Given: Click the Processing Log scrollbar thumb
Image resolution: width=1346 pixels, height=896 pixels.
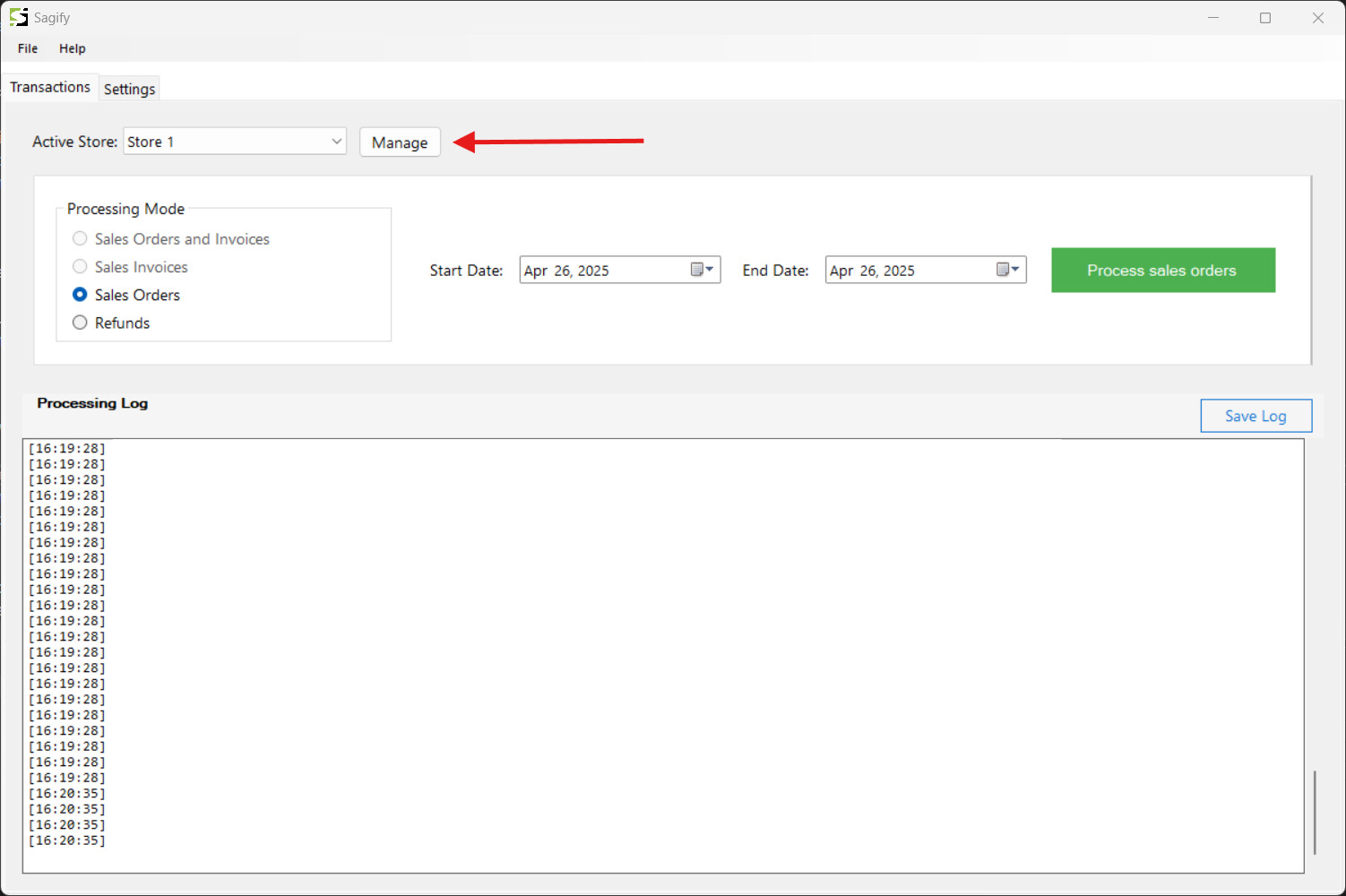Looking at the screenshot, I should (x=1315, y=812).
